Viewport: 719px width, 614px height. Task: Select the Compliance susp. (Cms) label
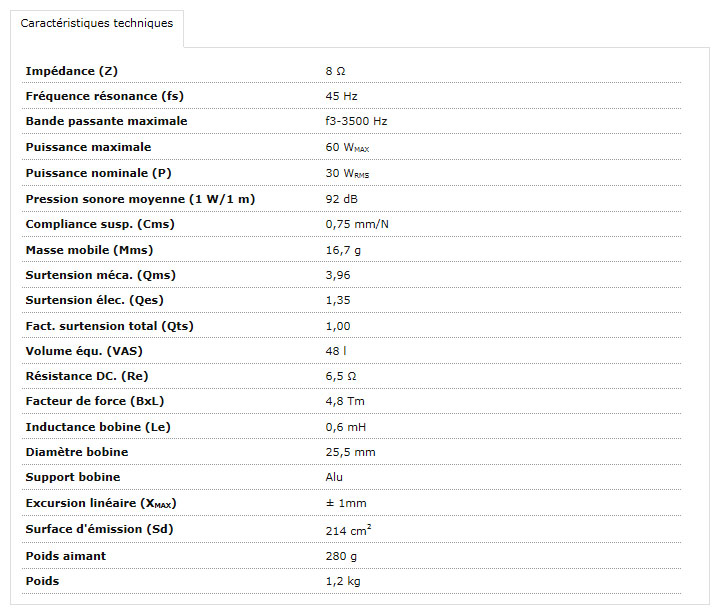point(100,224)
